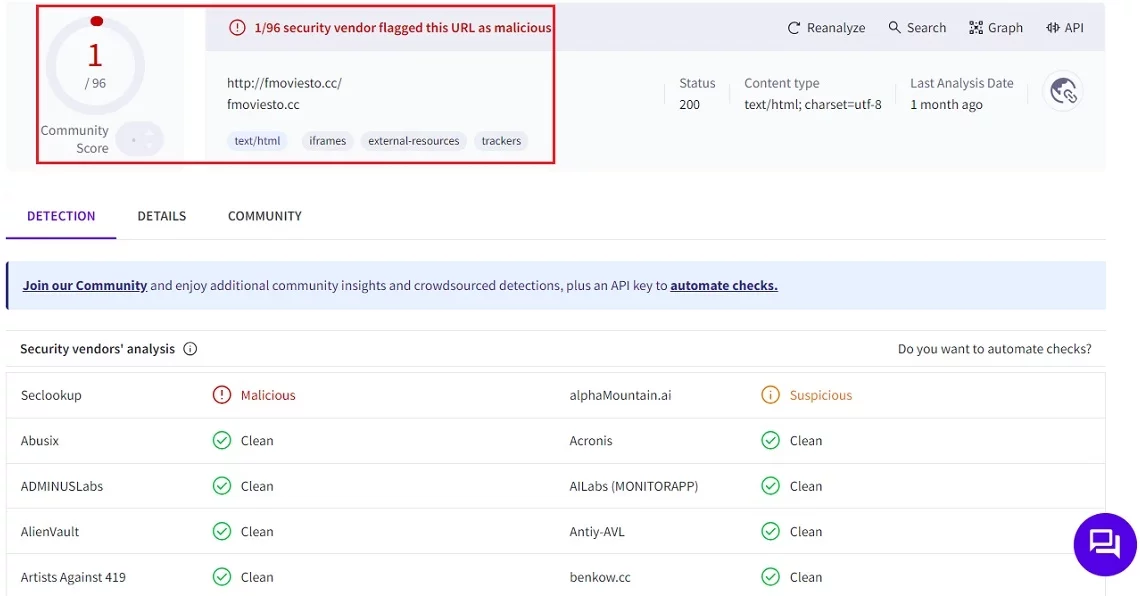This screenshot has width=1140, height=596.
Task: Click the benkow.cc vendor name
Action: pyautogui.click(x=600, y=577)
